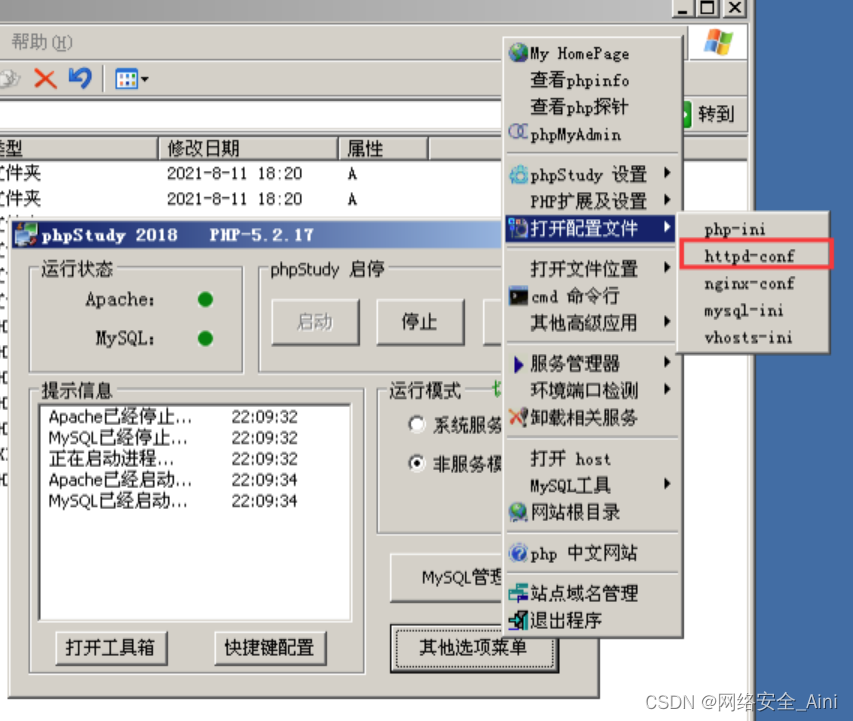Click the 打开配置文件 menu icon
Image resolution: width=853 pixels, height=721 pixels.
(x=518, y=228)
